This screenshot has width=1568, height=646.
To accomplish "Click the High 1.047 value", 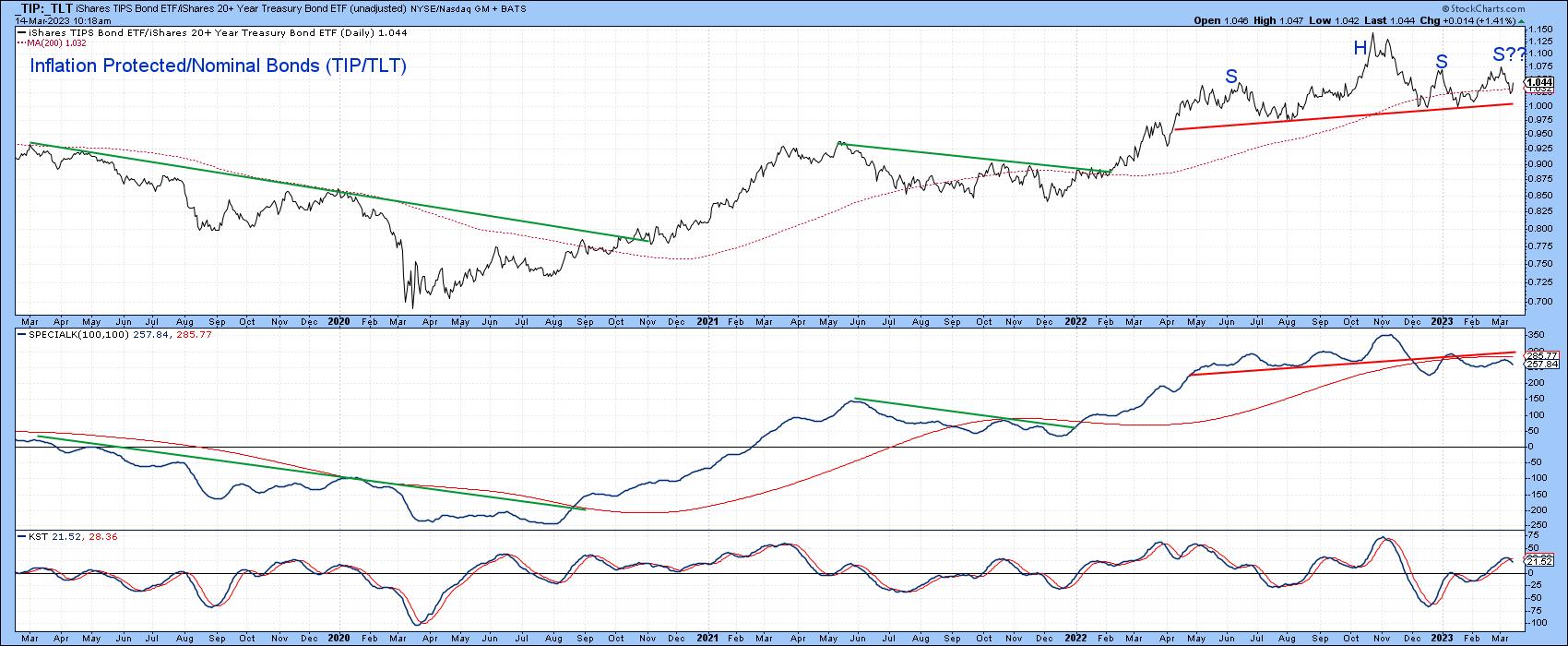I will point(1279,19).
